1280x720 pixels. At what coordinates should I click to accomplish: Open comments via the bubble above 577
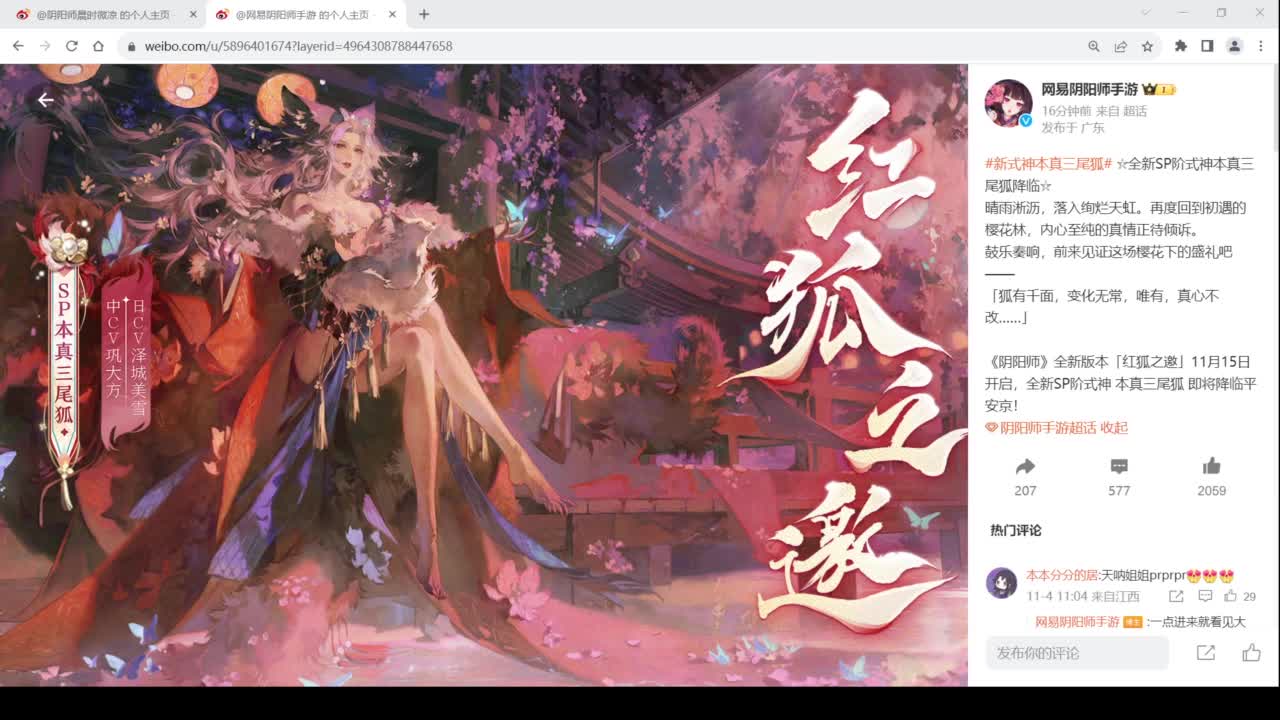pos(1119,466)
